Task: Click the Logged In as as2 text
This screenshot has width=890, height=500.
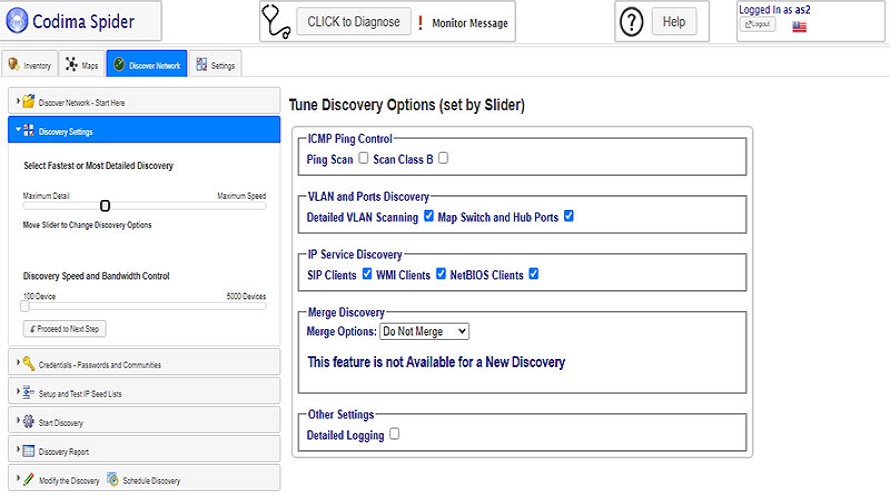Action: [775, 10]
